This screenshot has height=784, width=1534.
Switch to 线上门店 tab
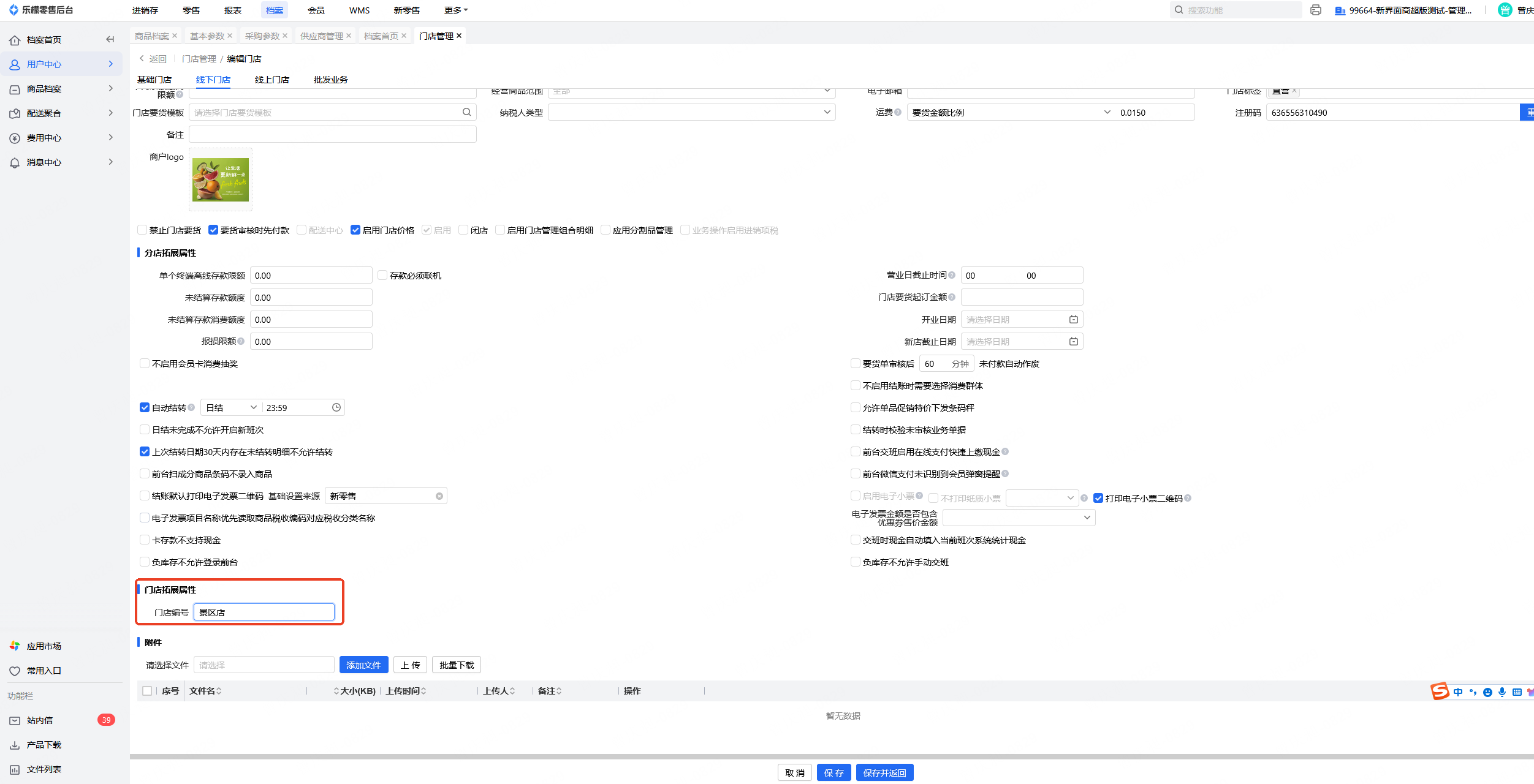click(x=271, y=80)
